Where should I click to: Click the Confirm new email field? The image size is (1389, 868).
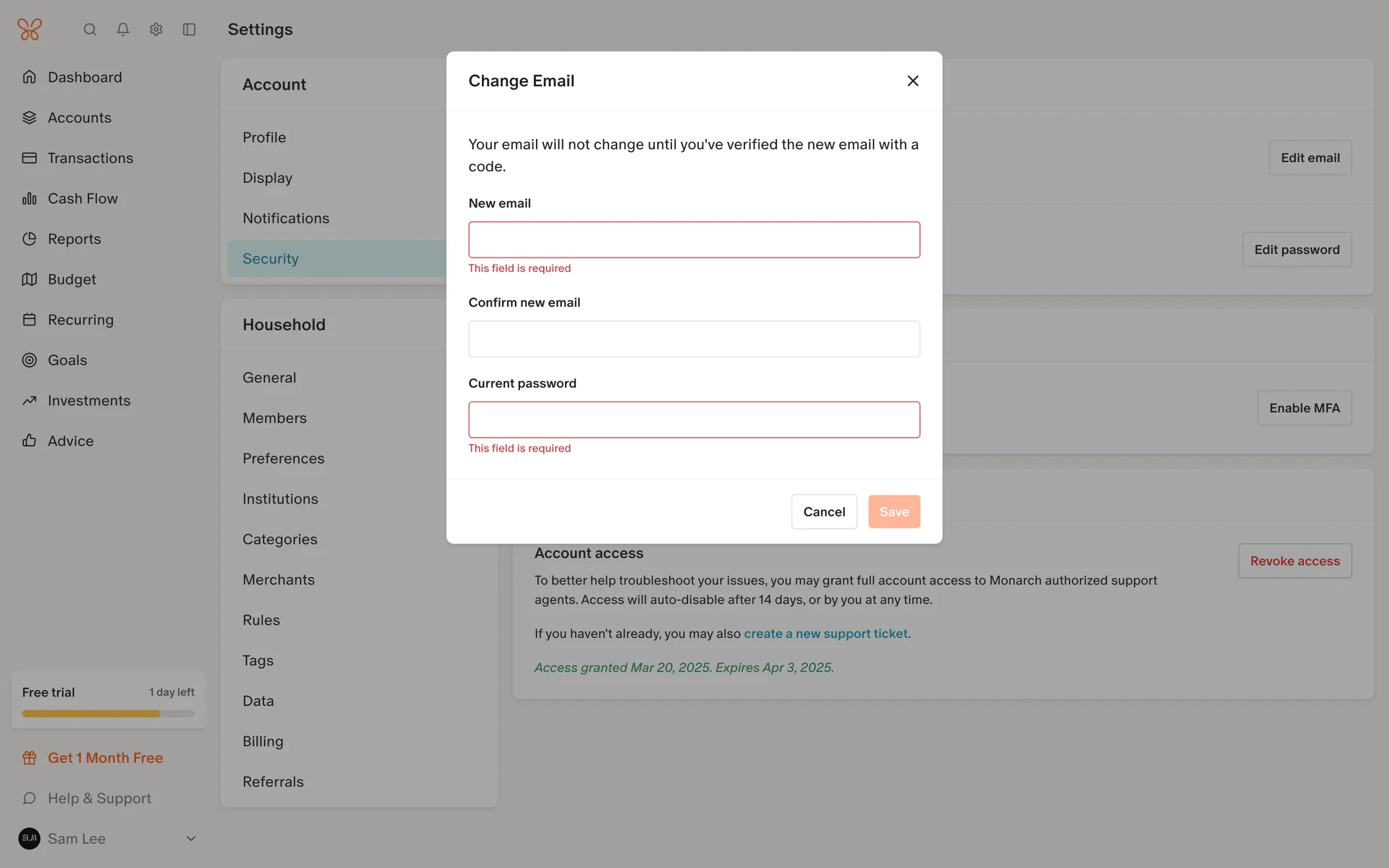pyautogui.click(x=694, y=339)
